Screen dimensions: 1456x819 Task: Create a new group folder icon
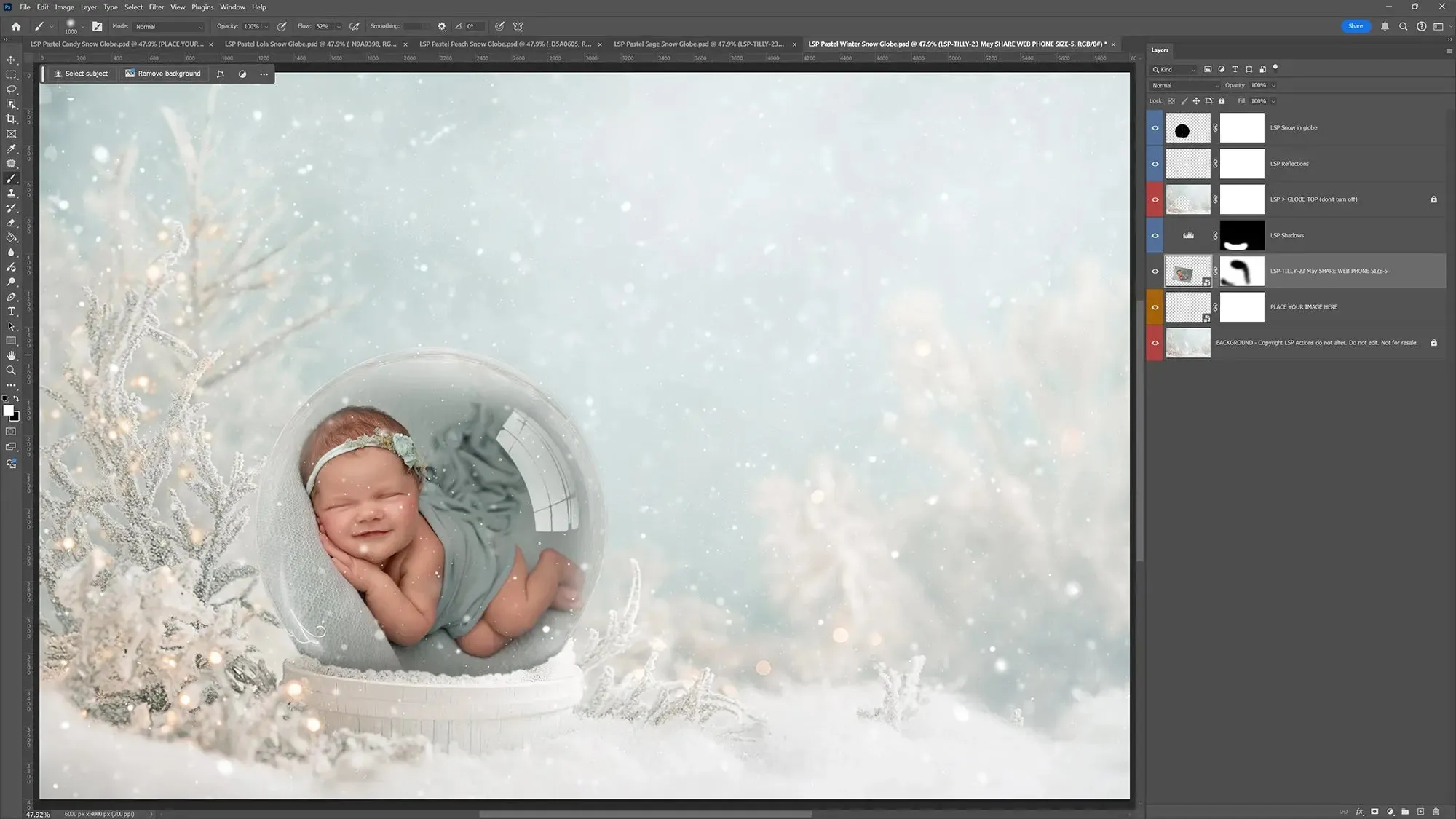pos(1405,812)
